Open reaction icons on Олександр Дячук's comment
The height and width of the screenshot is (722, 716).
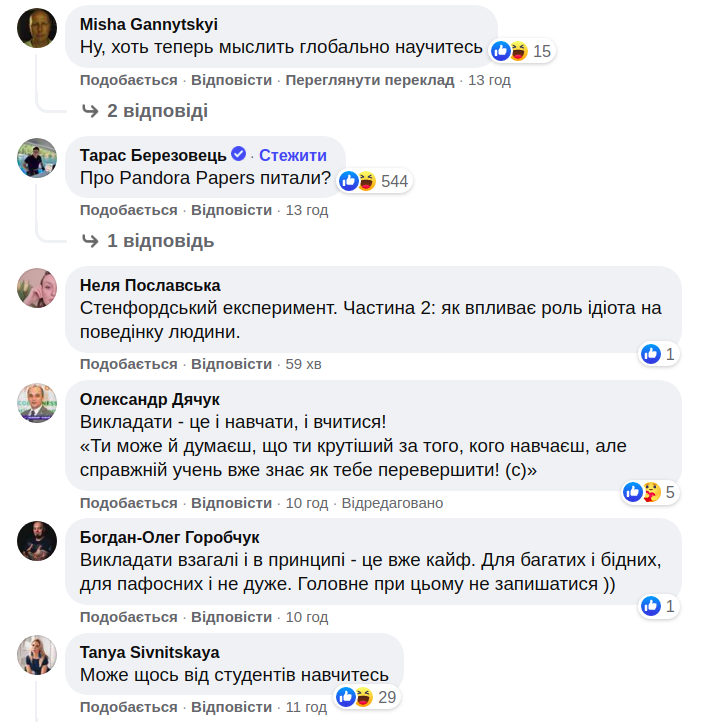coord(643,492)
